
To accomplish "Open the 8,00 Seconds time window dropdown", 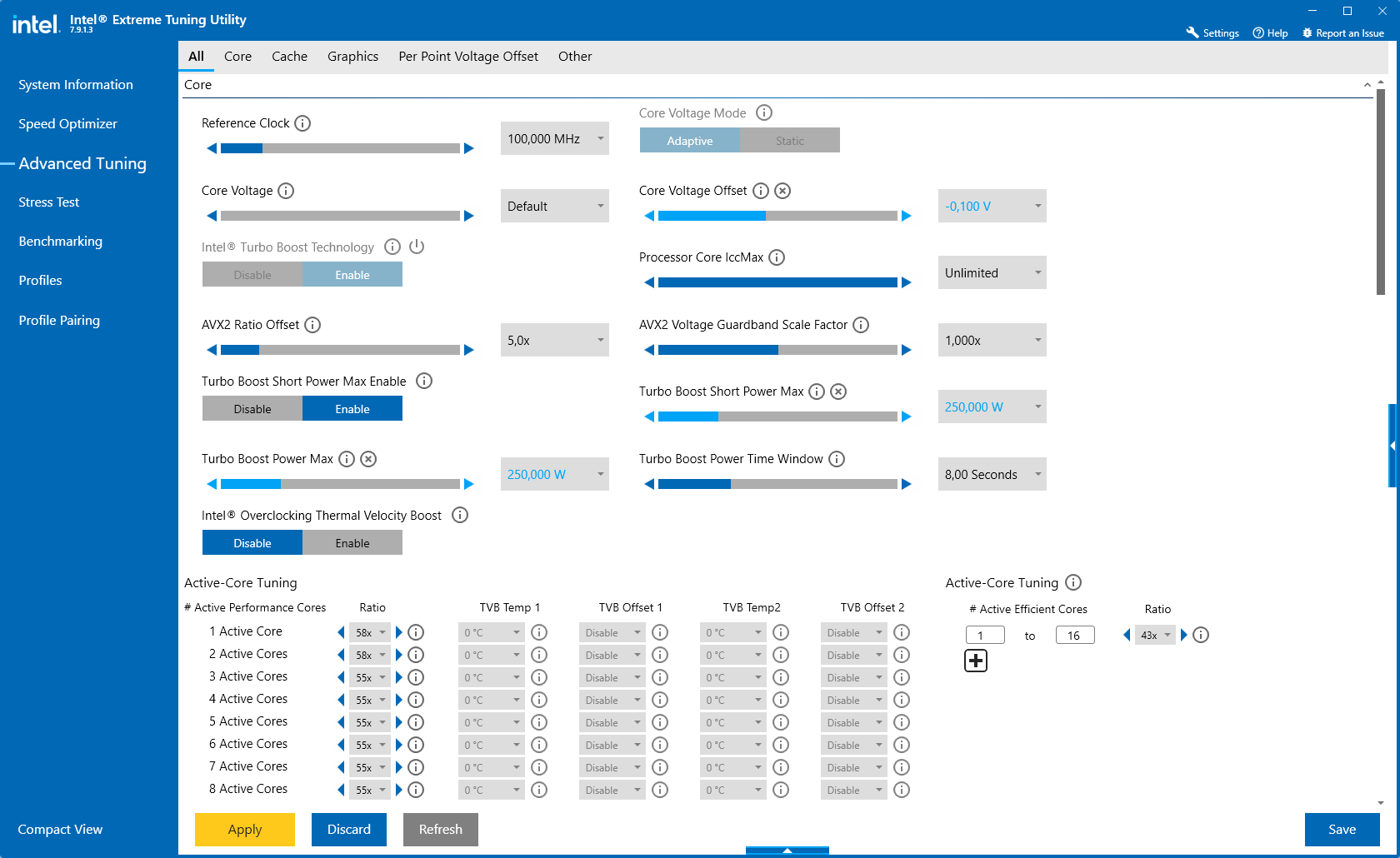I will (x=992, y=474).
